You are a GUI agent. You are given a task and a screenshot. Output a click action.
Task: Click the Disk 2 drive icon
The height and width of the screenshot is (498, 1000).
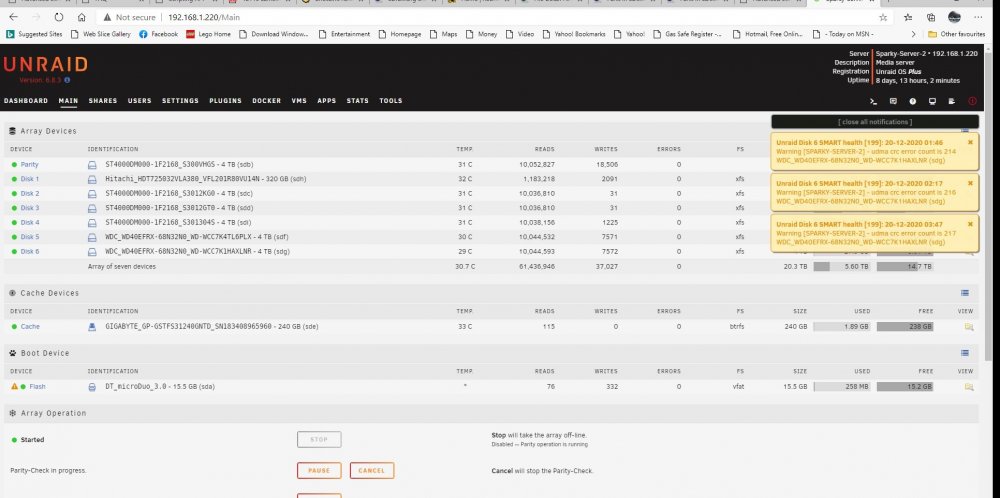click(92, 193)
